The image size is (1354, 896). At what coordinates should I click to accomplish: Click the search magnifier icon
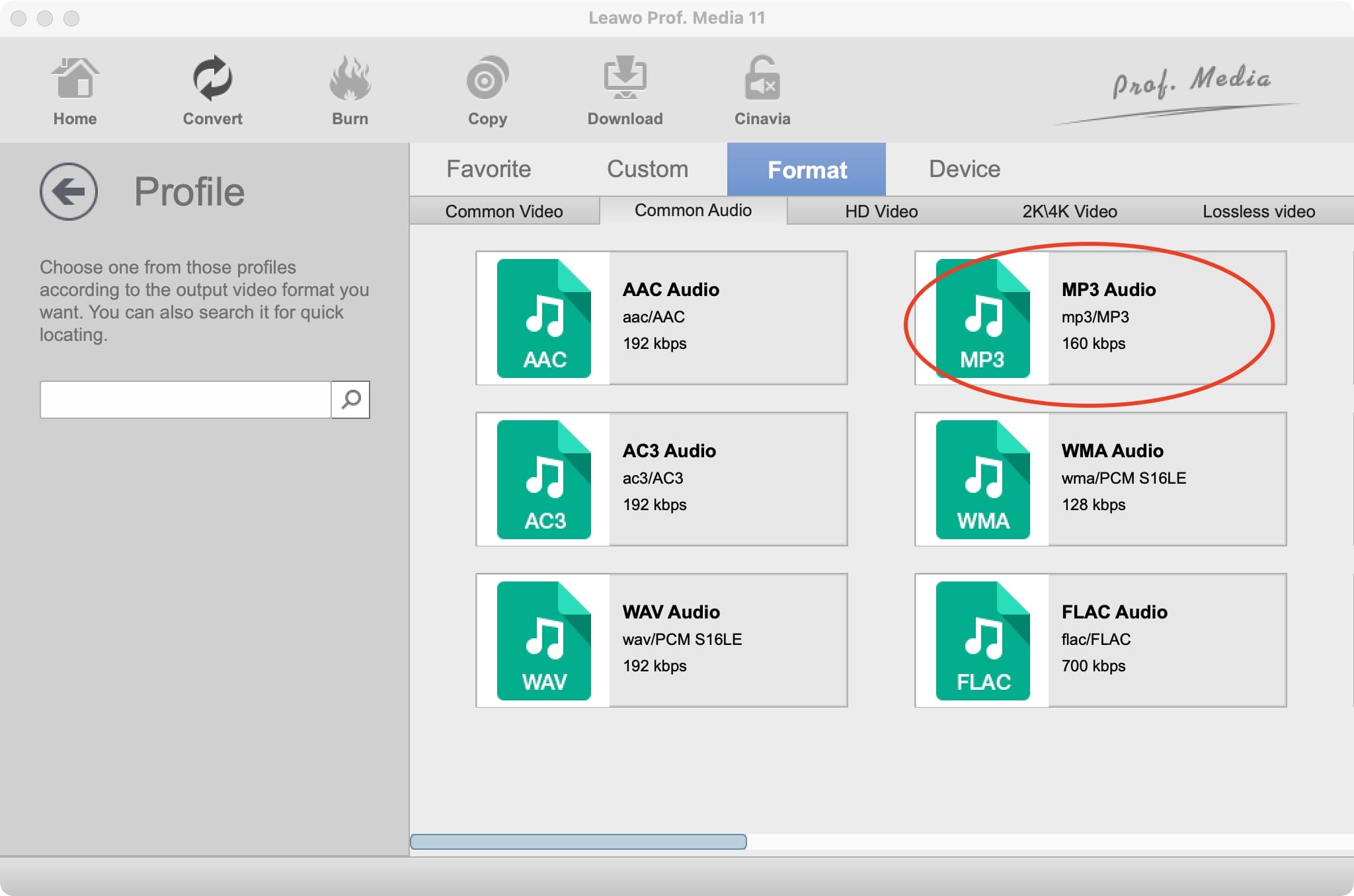pos(350,400)
